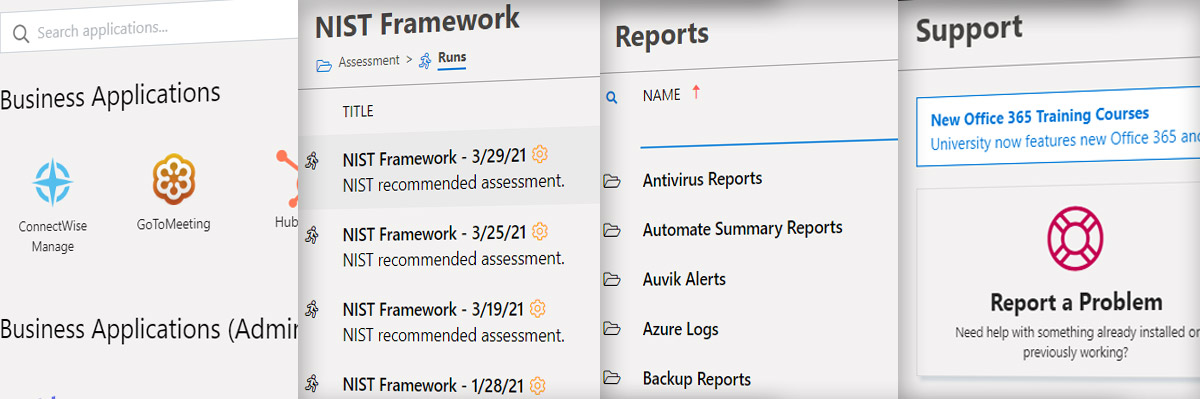This screenshot has height=399, width=1200.
Task: Launch the GoToMeeting application icon
Action: pyautogui.click(x=174, y=180)
